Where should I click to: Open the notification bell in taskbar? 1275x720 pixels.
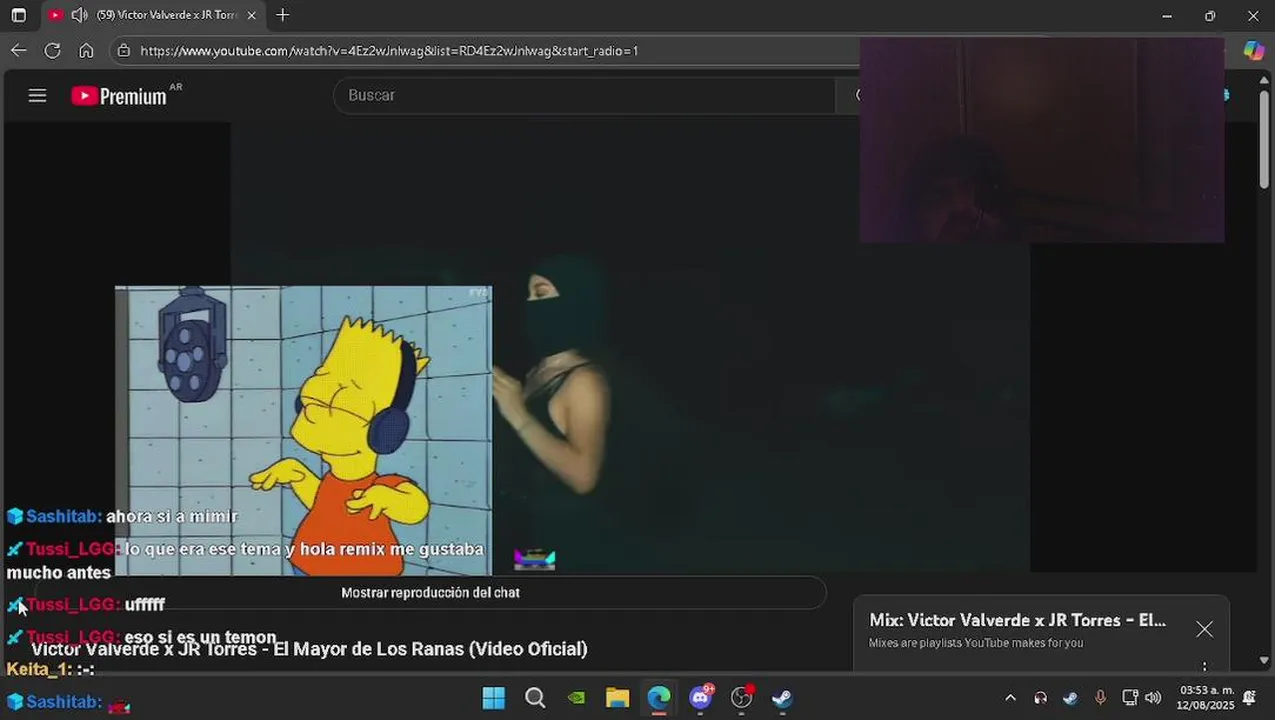click(1249, 698)
